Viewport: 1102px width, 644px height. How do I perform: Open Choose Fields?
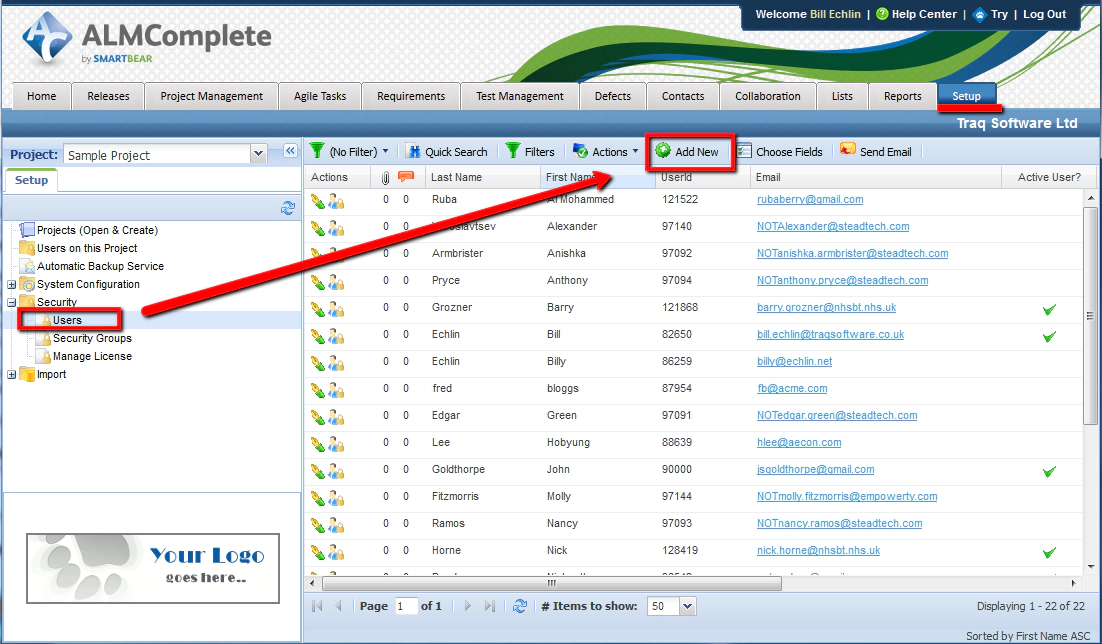[781, 151]
